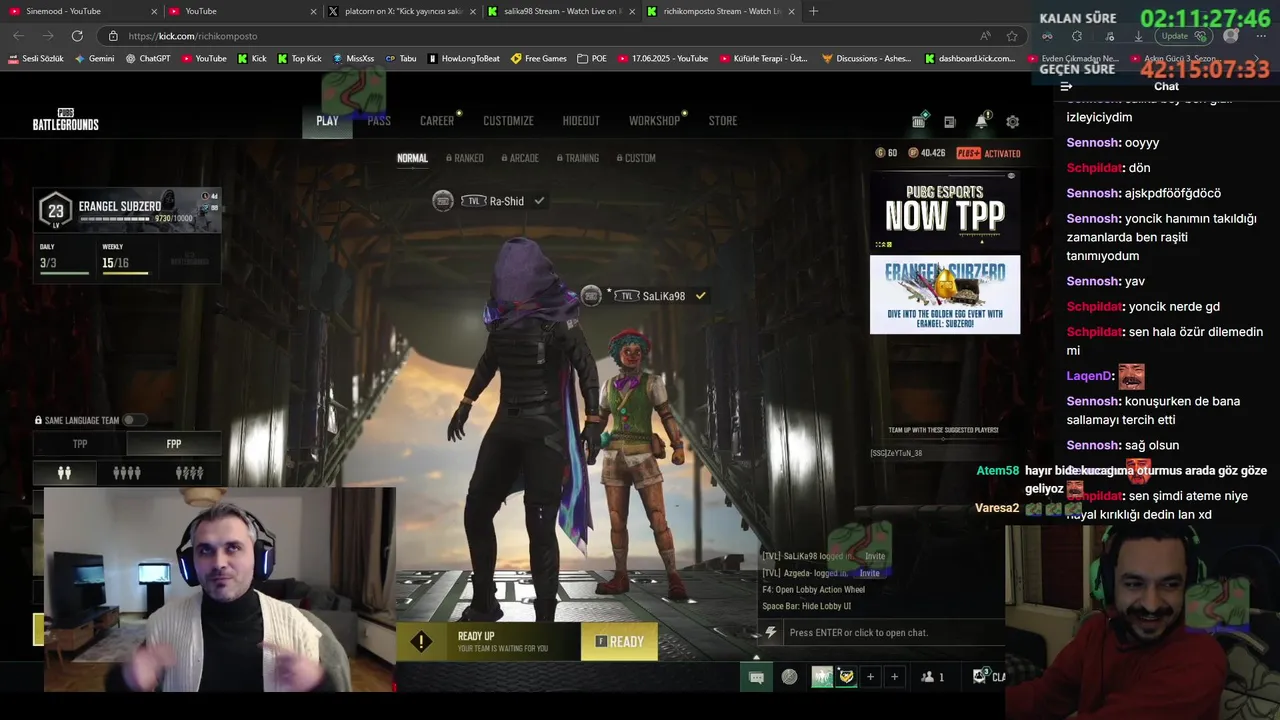Open PUBG settings gear

coord(1013,122)
